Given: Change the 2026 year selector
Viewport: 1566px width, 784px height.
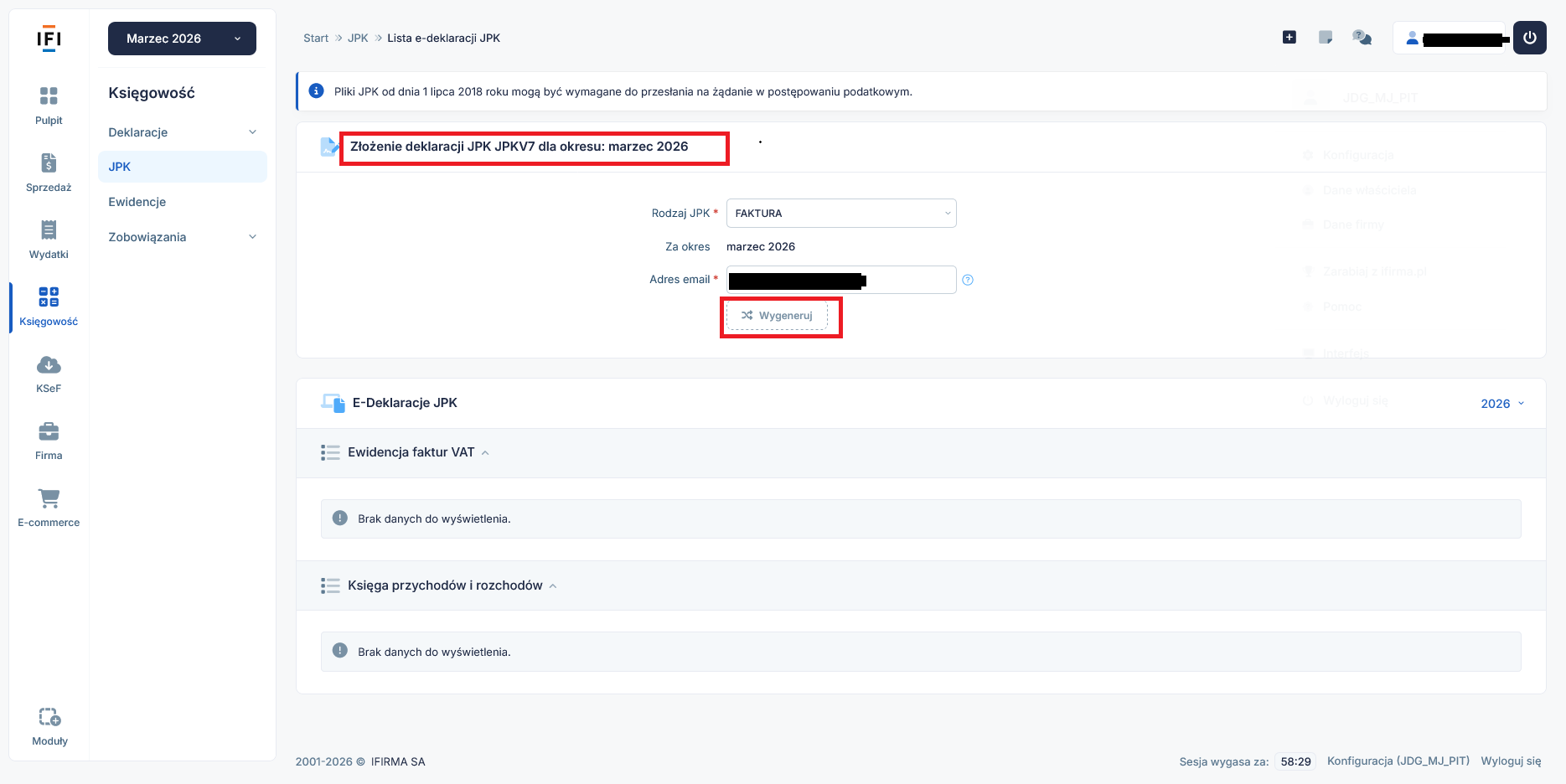Looking at the screenshot, I should click(x=1501, y=404).
